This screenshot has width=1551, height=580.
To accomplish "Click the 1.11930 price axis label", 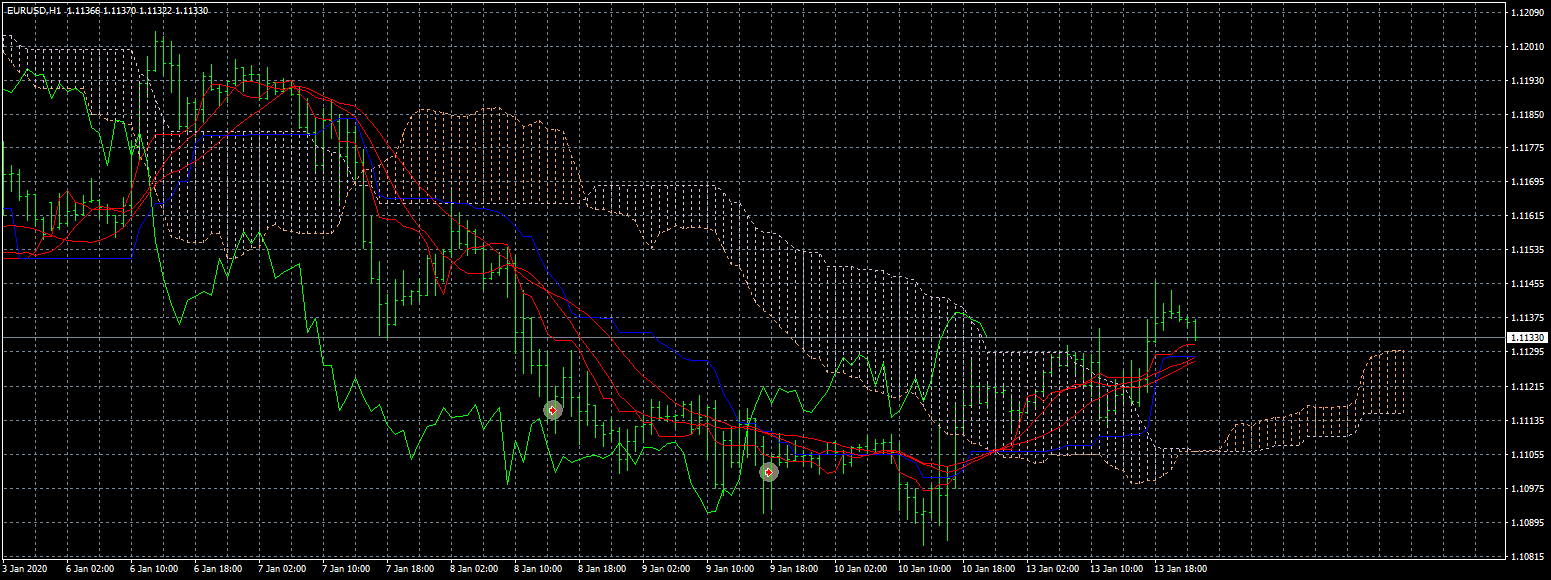I will coord(1529,81).
